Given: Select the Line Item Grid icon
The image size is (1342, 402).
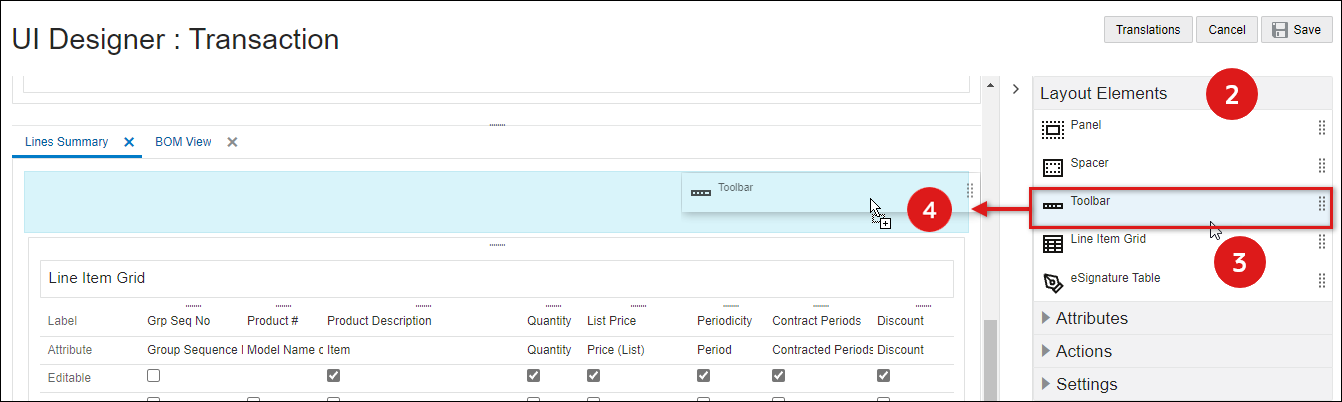Looking at the screenshot, I should 1052,244.
